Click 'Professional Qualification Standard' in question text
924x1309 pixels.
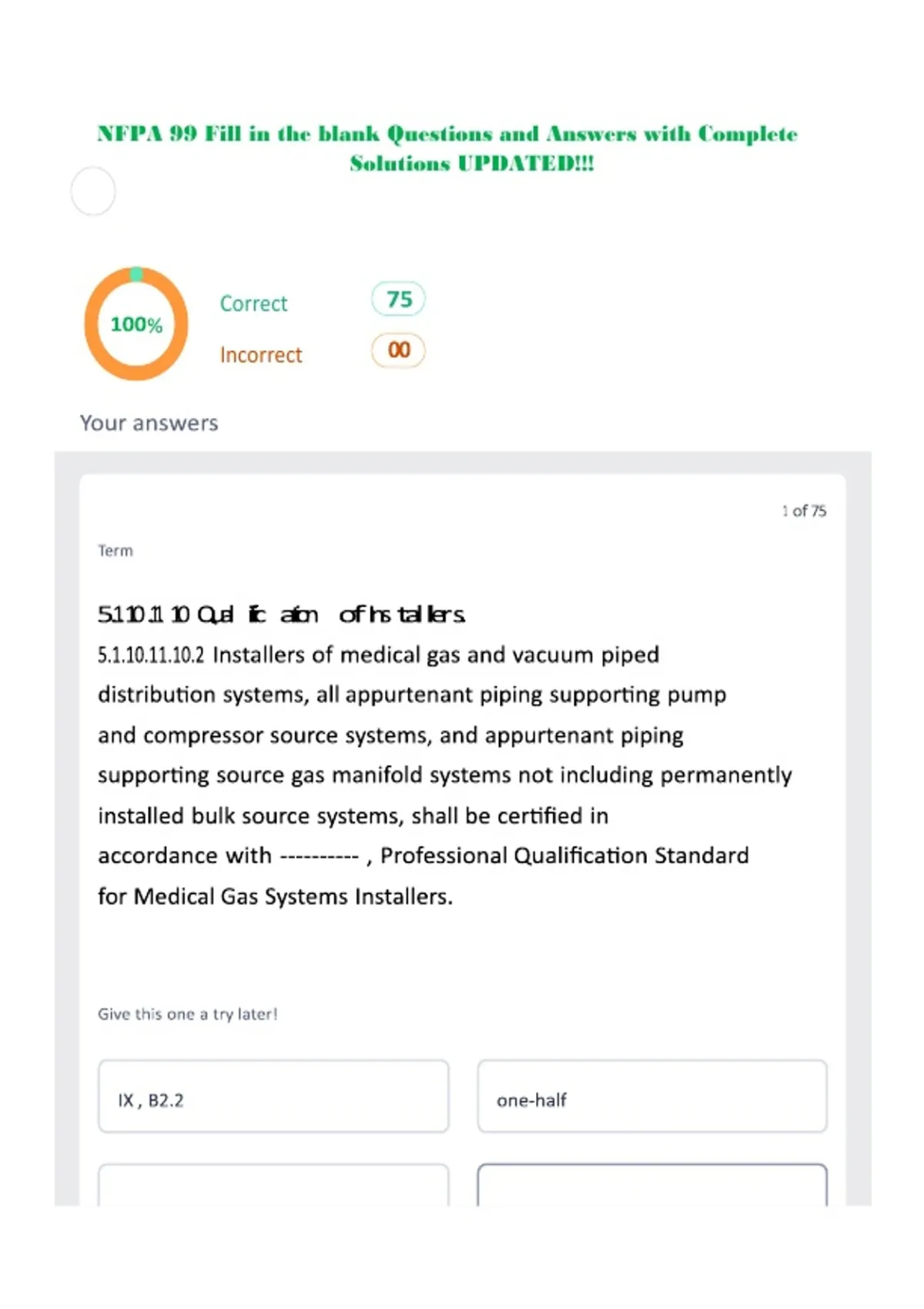click(x=564, y=855)
